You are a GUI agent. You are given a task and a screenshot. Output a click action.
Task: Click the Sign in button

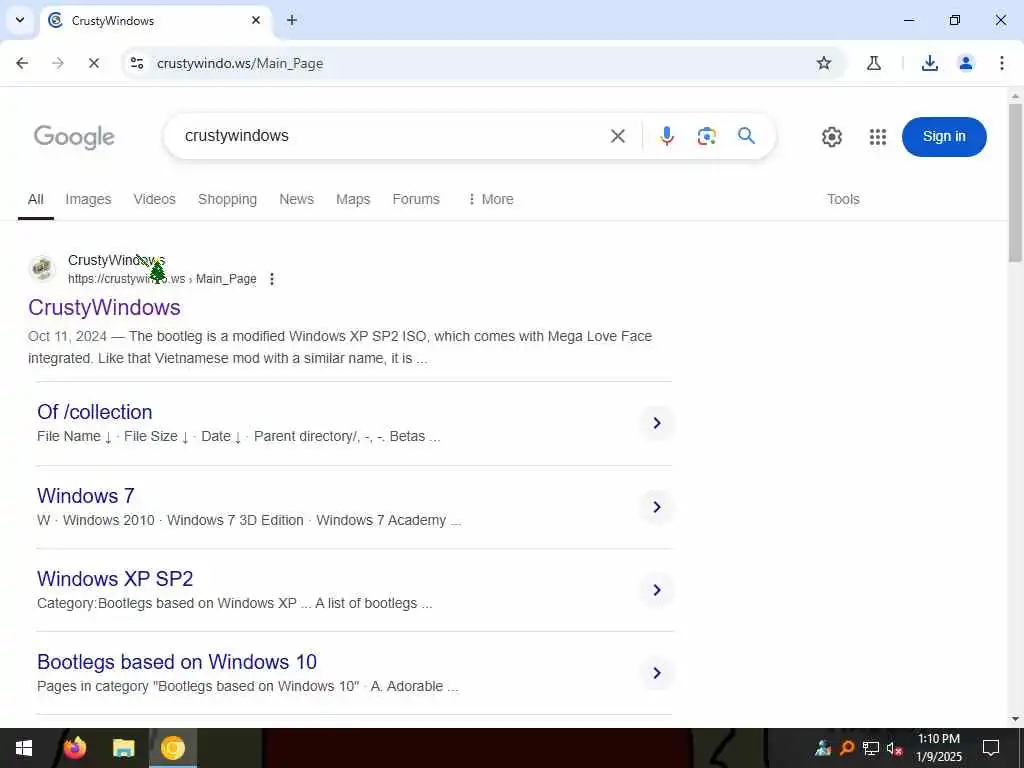pos(944,136)
